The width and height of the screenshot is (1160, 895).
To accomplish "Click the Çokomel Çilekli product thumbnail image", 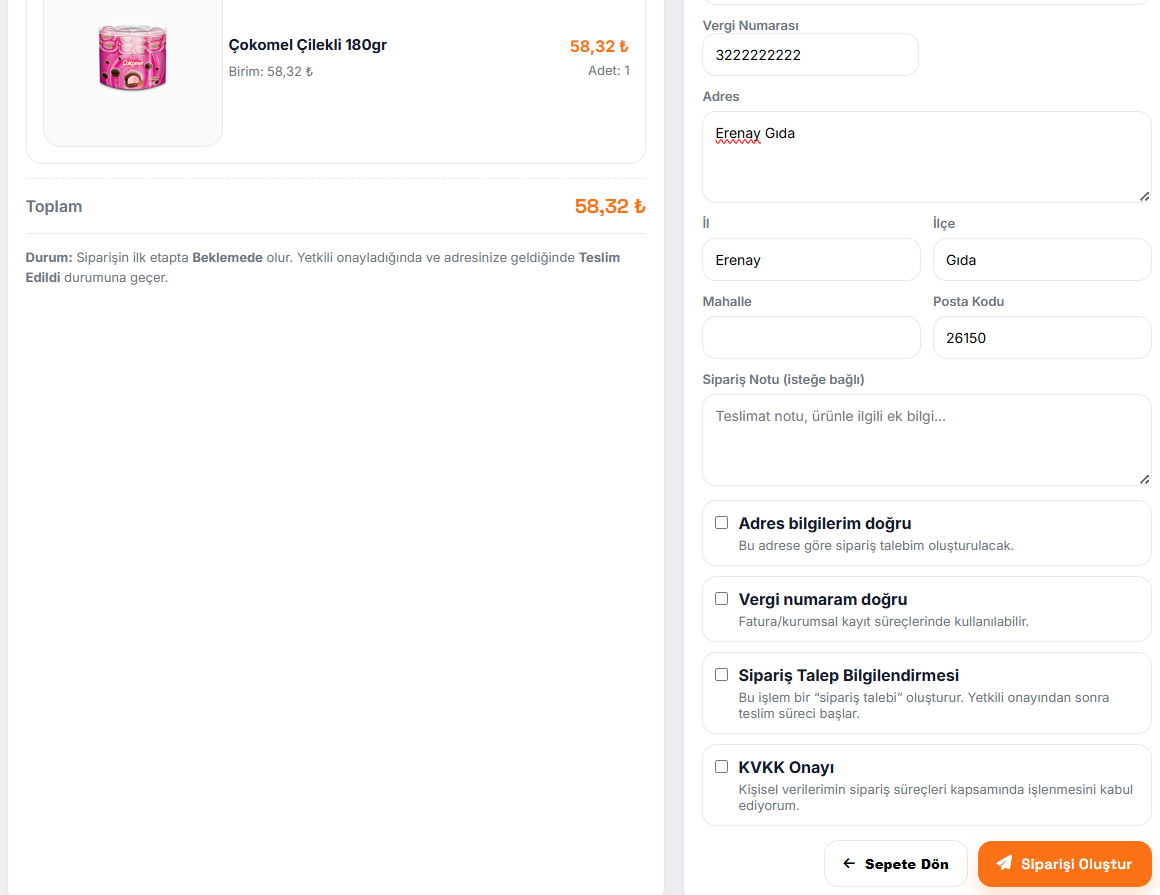I will pos(133,57).
